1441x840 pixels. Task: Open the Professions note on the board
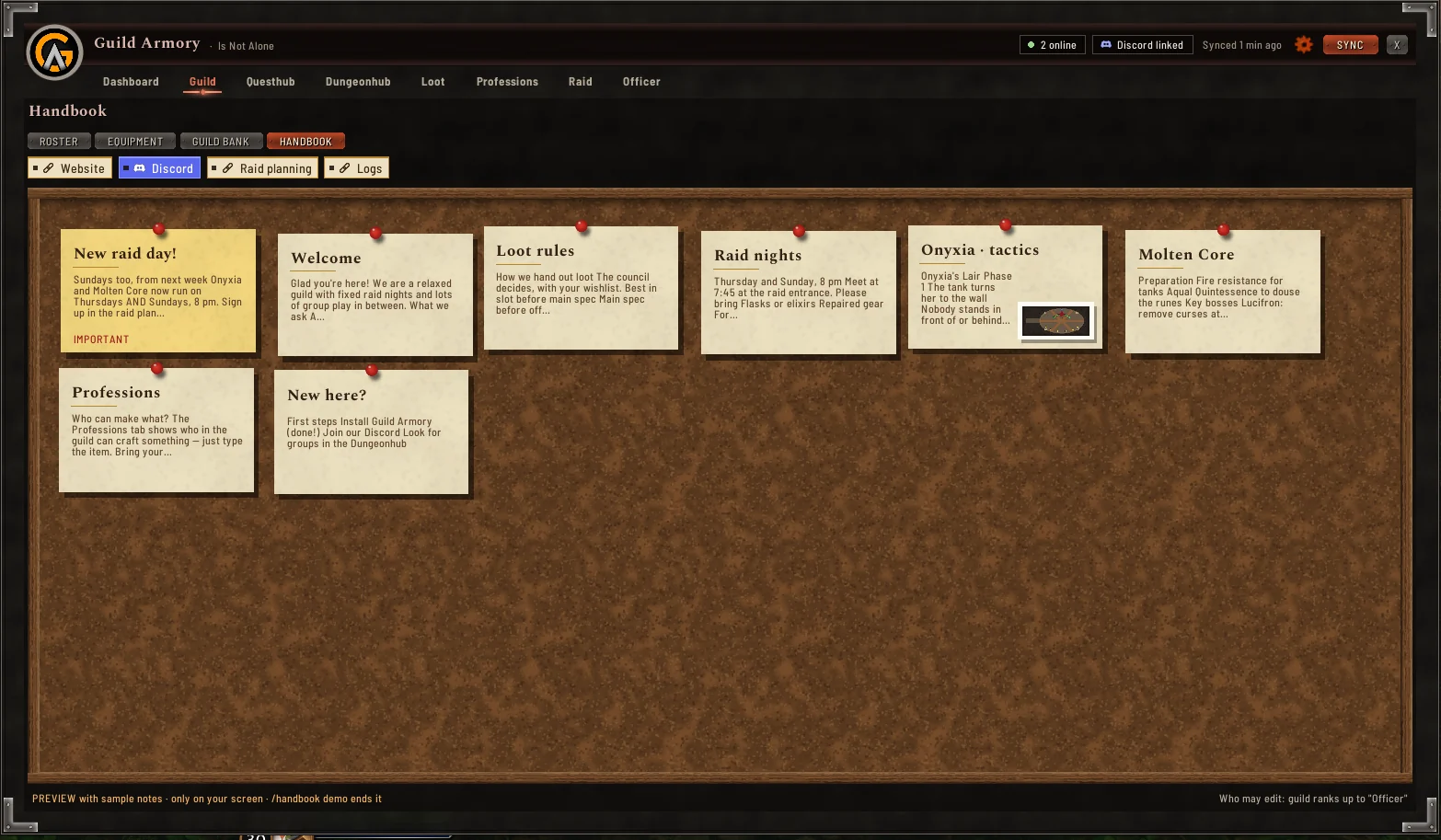156,431
